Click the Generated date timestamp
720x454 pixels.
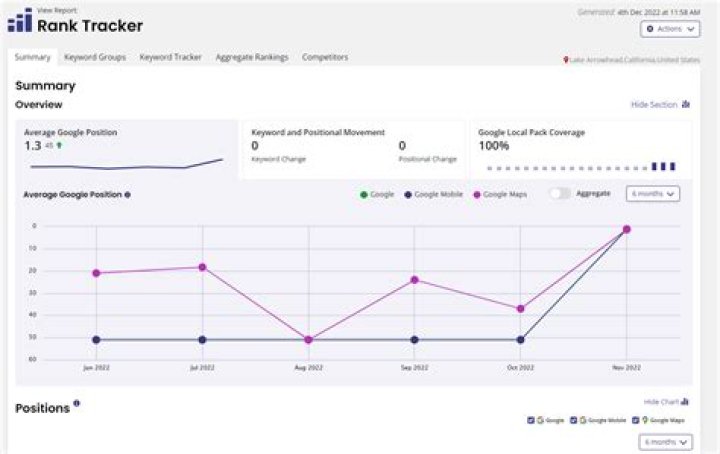click(x=639, y=12)
